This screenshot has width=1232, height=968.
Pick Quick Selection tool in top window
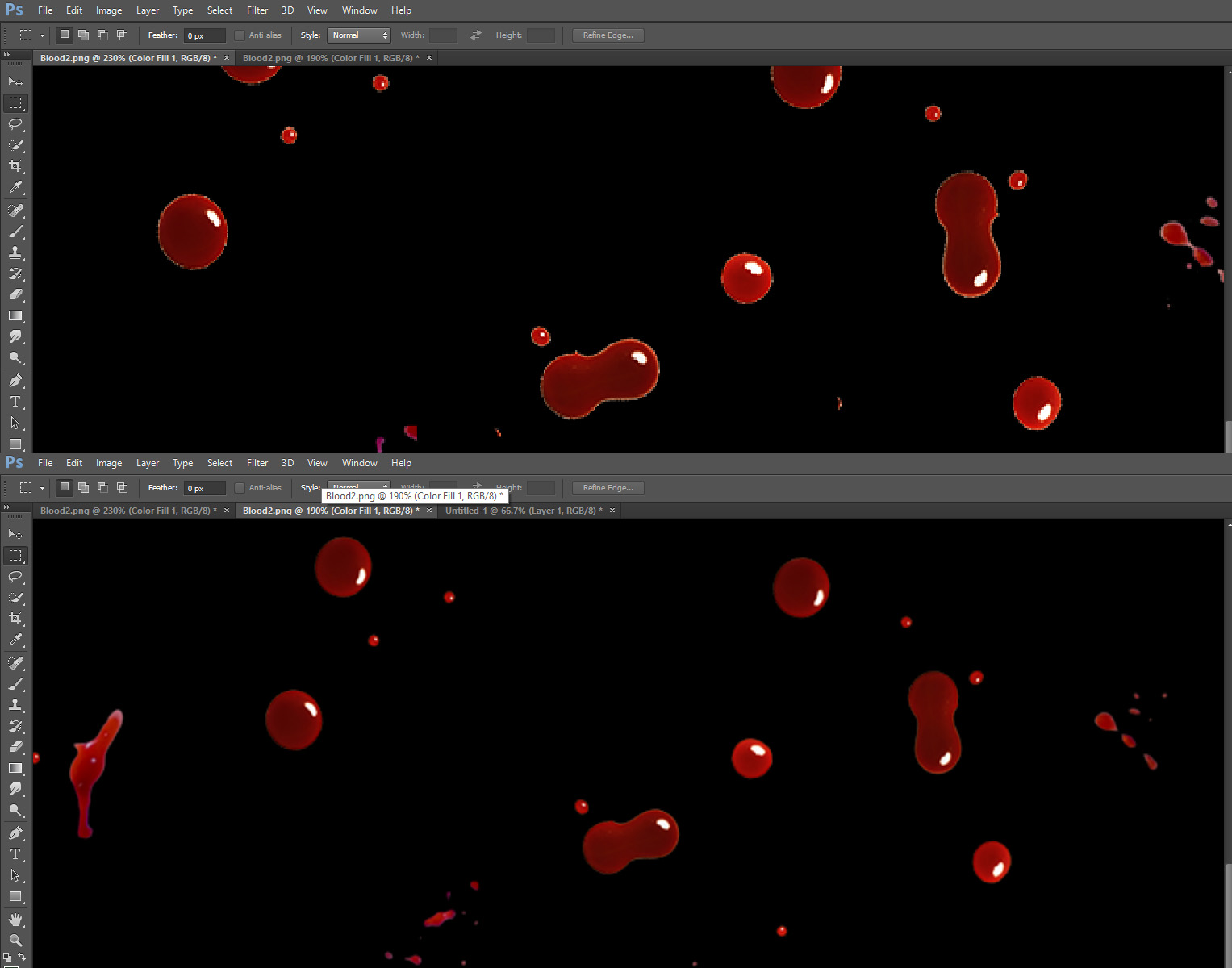15,144
